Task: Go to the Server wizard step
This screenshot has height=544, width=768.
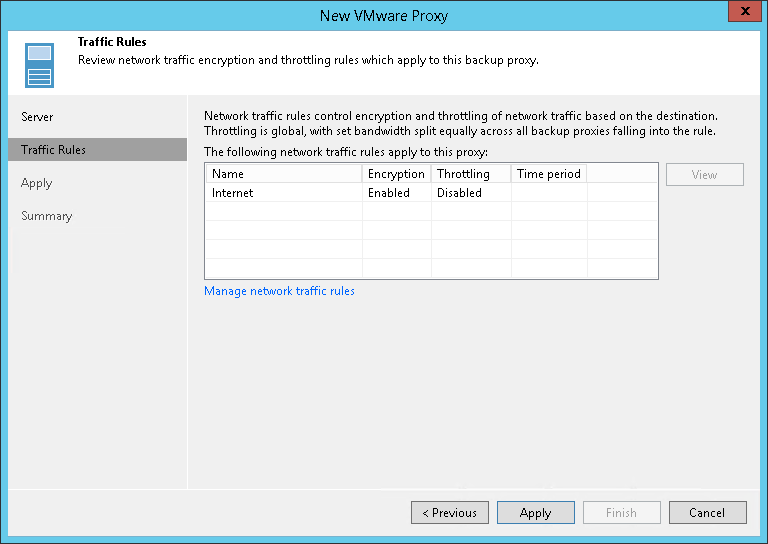Action: pos(37,117)
